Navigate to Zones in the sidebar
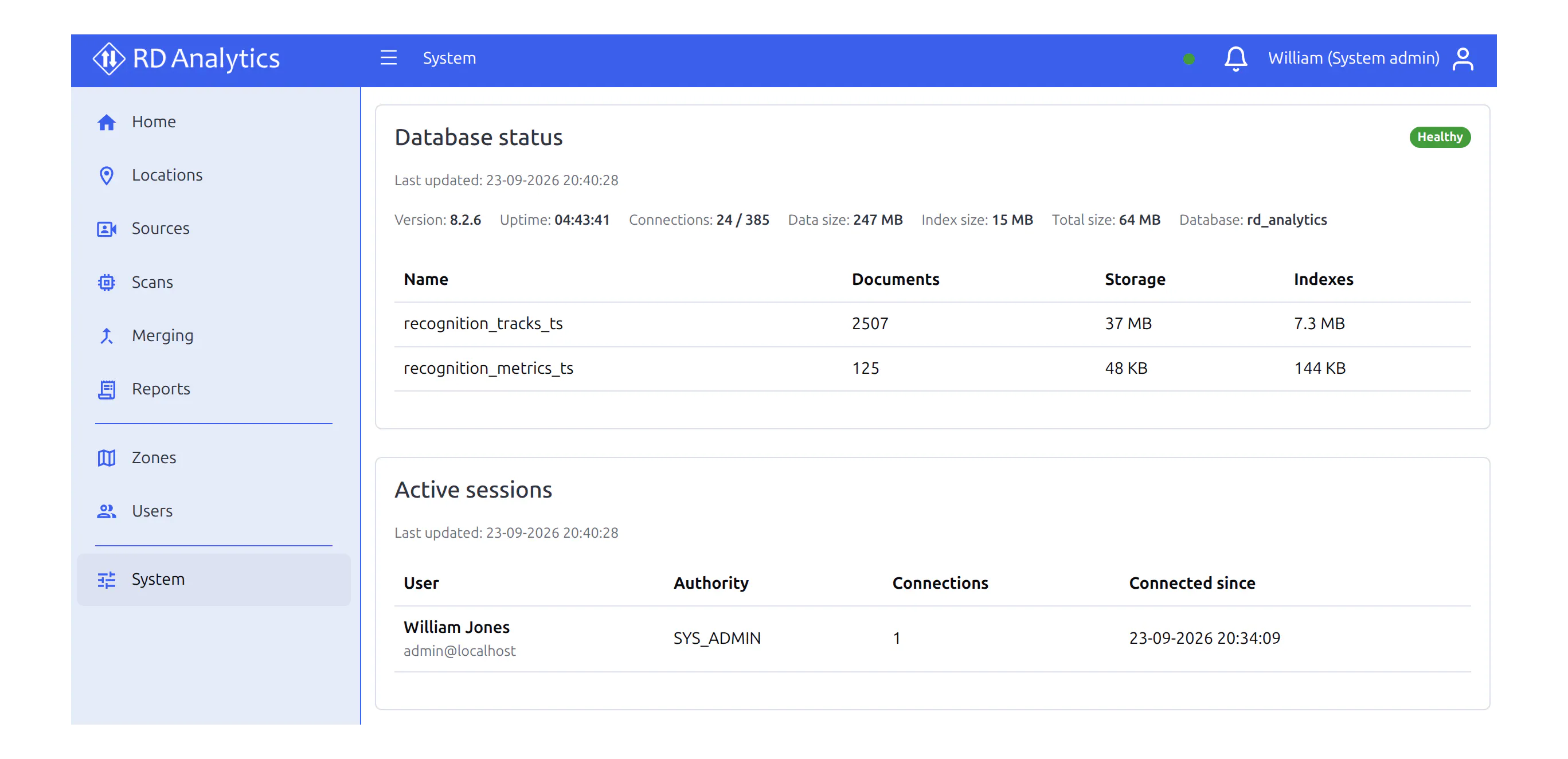This screenshot has width=1568, height=759. [x=214, y=457]
